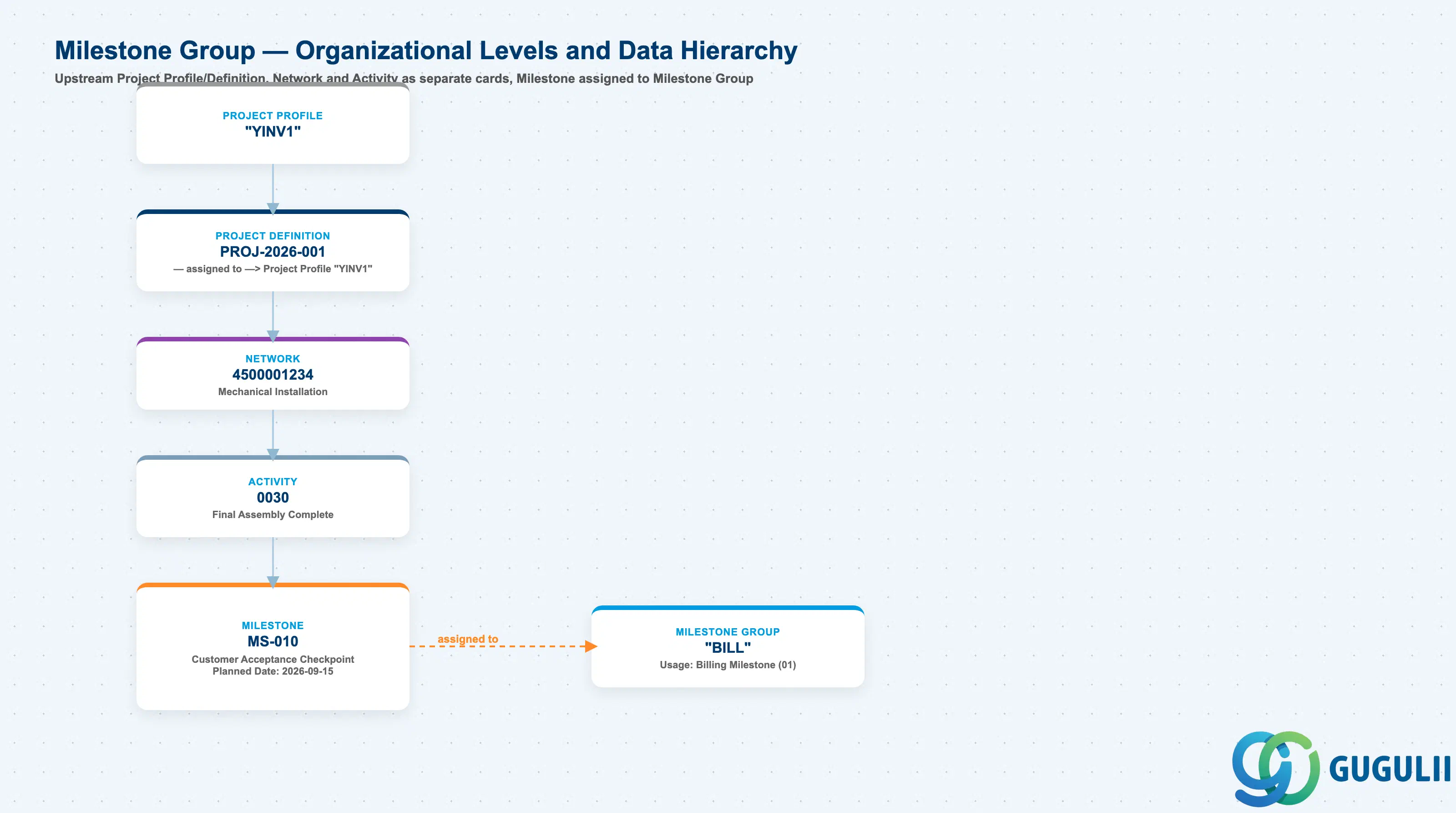The image size is (1456, 813).
Task: Select the assigned to Project Profile "YINV1" text
Action: point(273,269)
